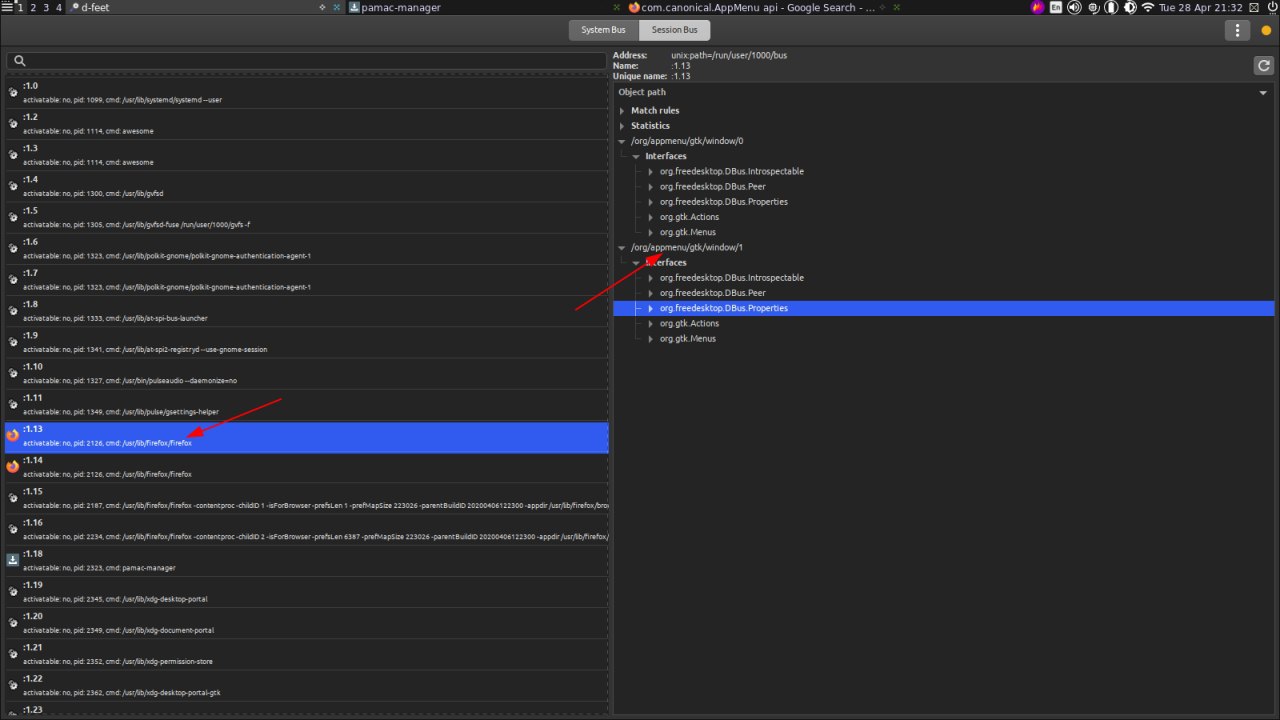
Task: Click Firefox icon of bus :1.13
Action: point(13,435)
